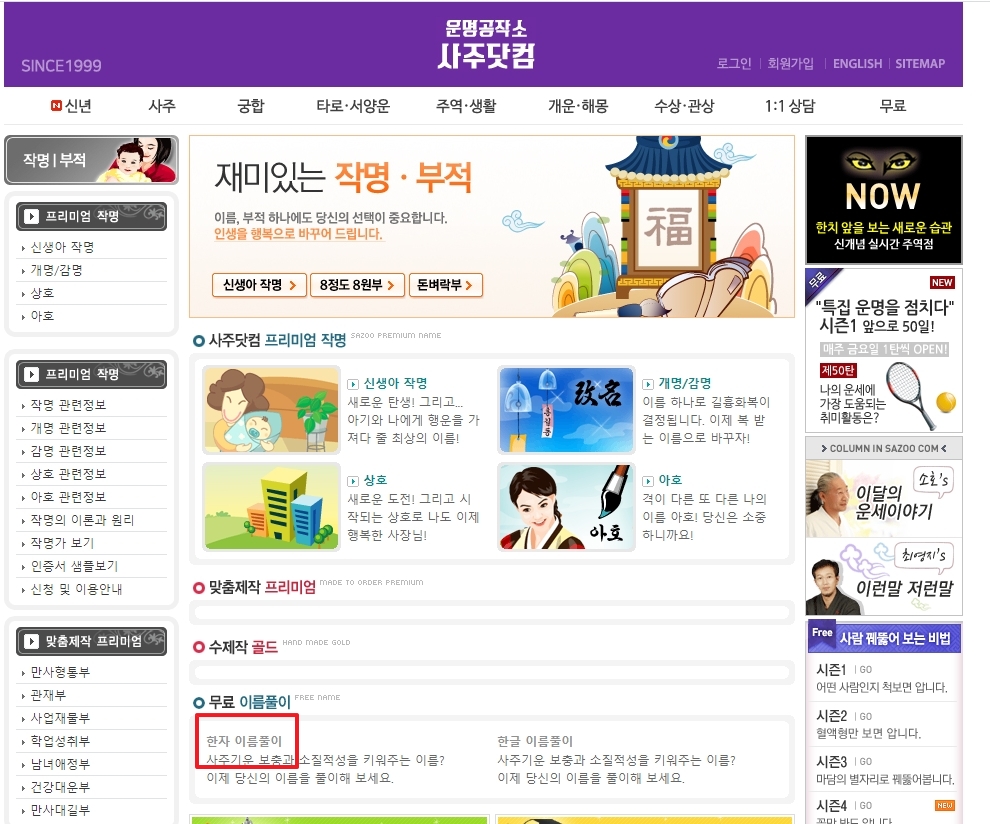The width and height of the screenshot is (990, 824).
Task: Open the 무료 menu
Action: (893, 106)
